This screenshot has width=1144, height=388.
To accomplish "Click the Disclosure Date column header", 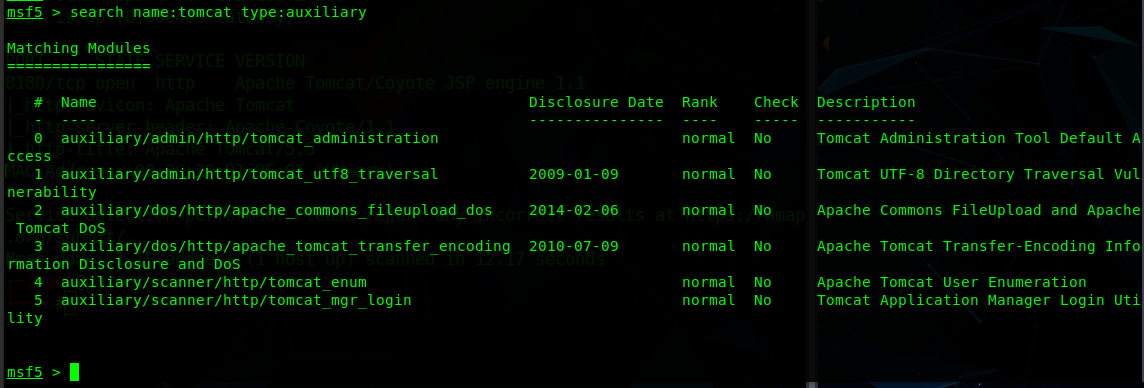I will click(596, 102).
